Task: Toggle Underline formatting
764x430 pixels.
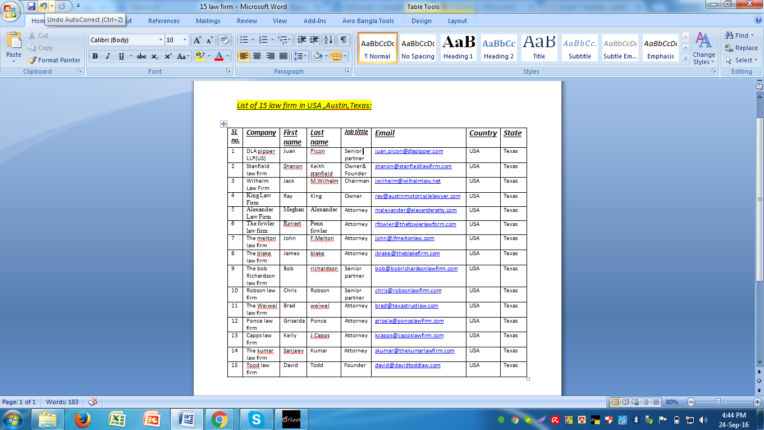Action: 121,56
